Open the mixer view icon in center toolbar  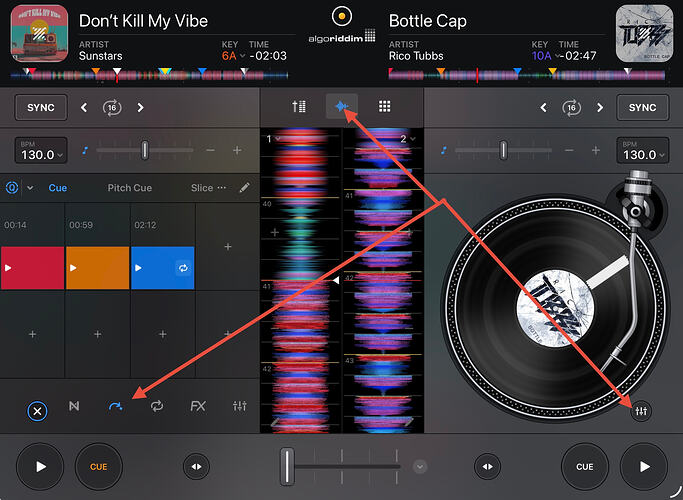[x=299, y=106]
